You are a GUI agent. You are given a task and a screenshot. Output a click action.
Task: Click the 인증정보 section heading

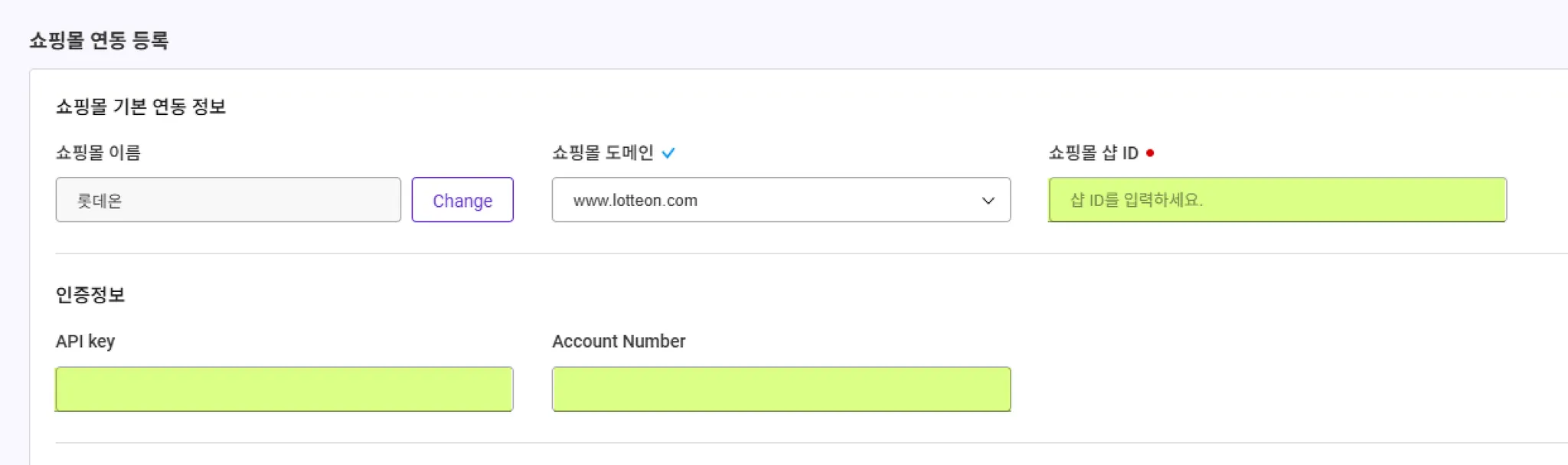[90, 295]
